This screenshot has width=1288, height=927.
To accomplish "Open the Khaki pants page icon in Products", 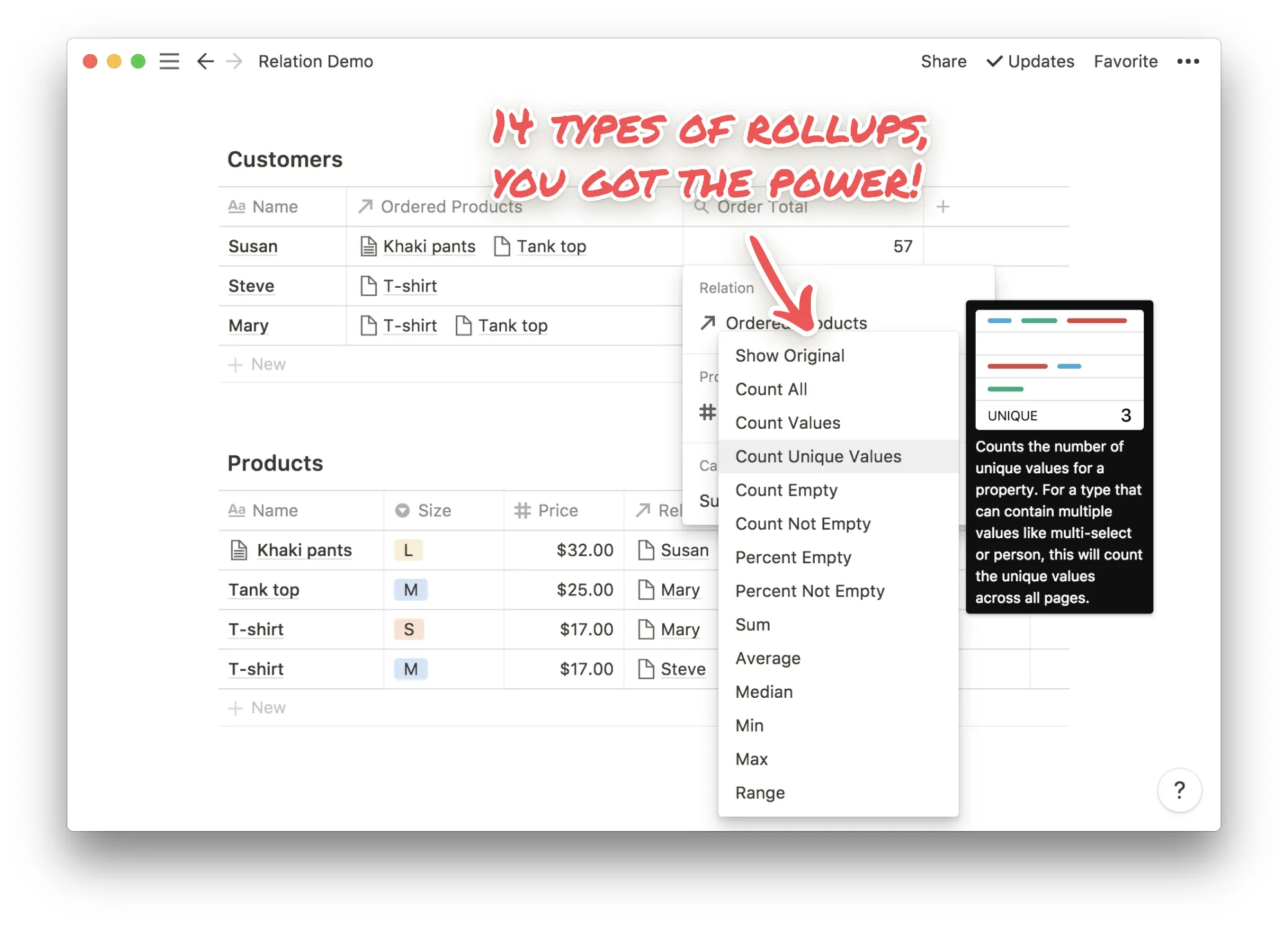I will coord(239,550).
